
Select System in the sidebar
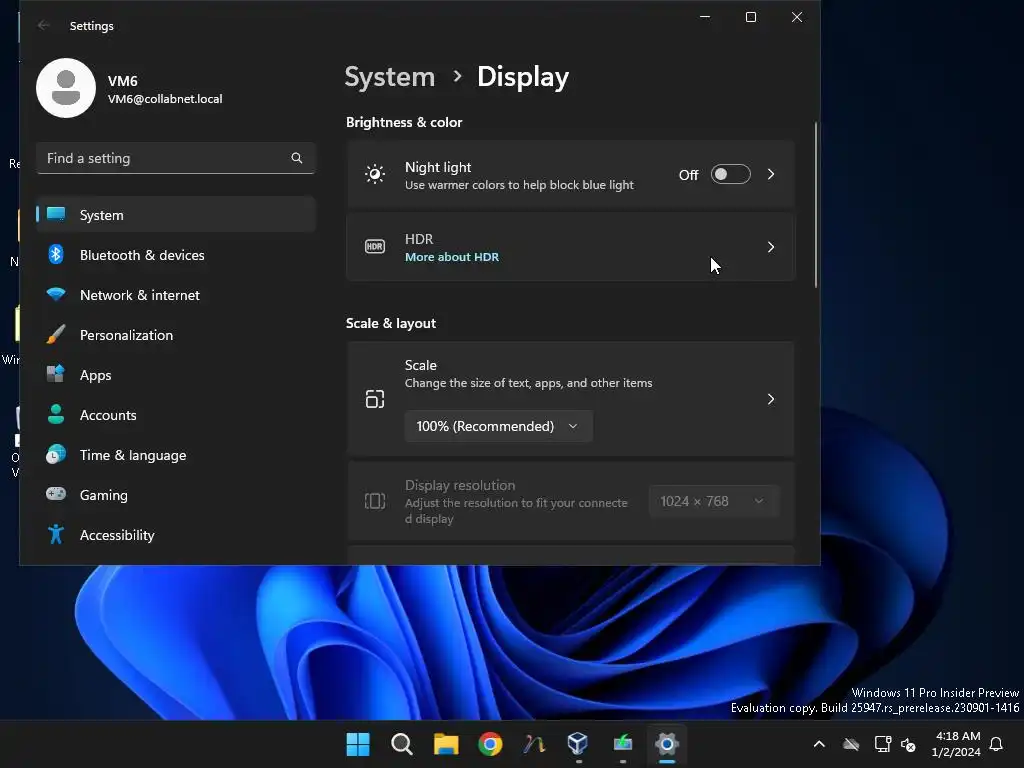[176, 215]
